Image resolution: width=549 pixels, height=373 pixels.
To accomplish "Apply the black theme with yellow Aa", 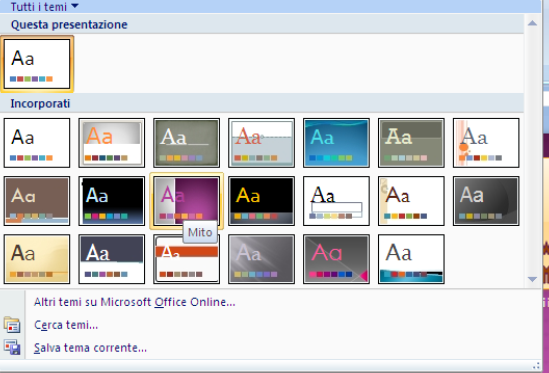I will [262, 201].
